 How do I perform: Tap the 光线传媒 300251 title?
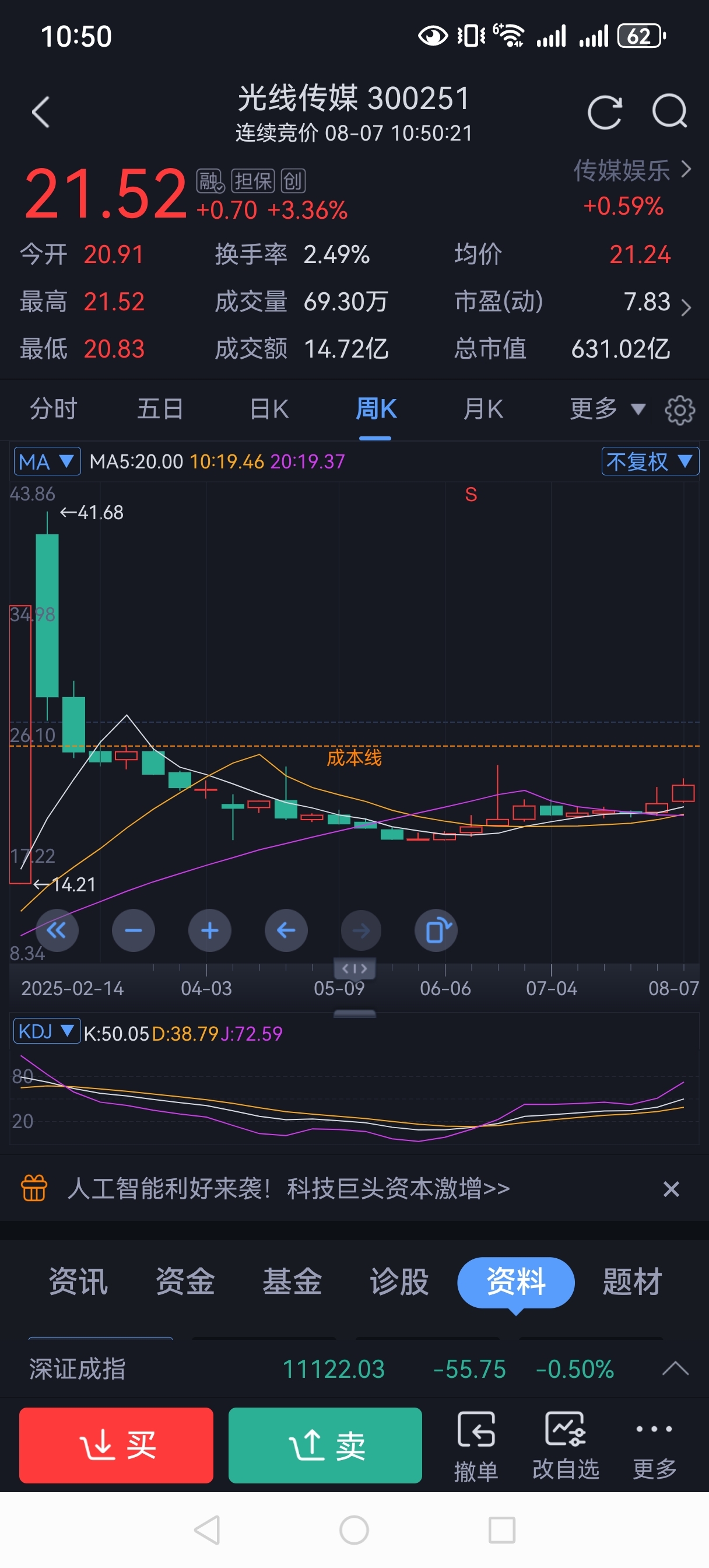pyautogui.click(x=353, y=99)
